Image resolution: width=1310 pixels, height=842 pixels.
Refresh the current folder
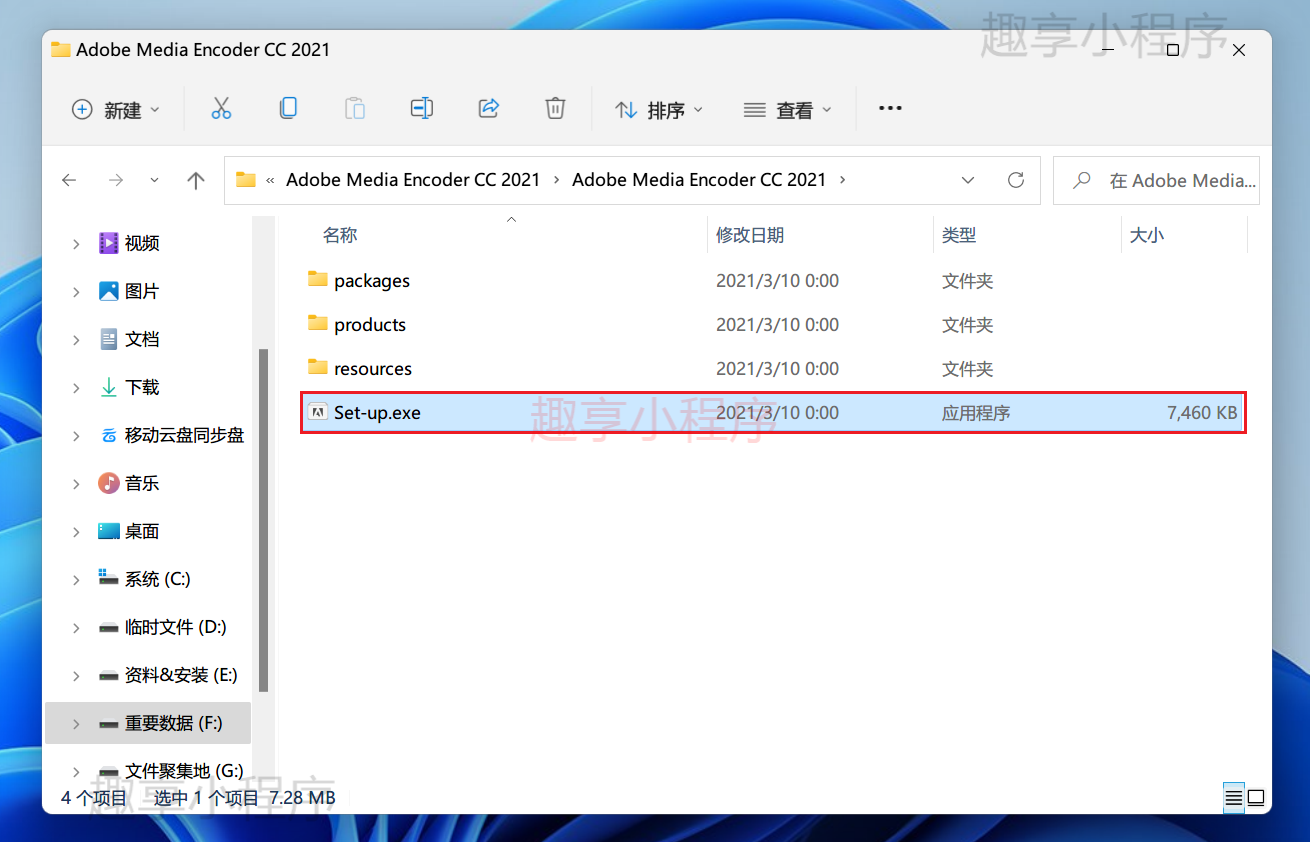pos(1016,180)
